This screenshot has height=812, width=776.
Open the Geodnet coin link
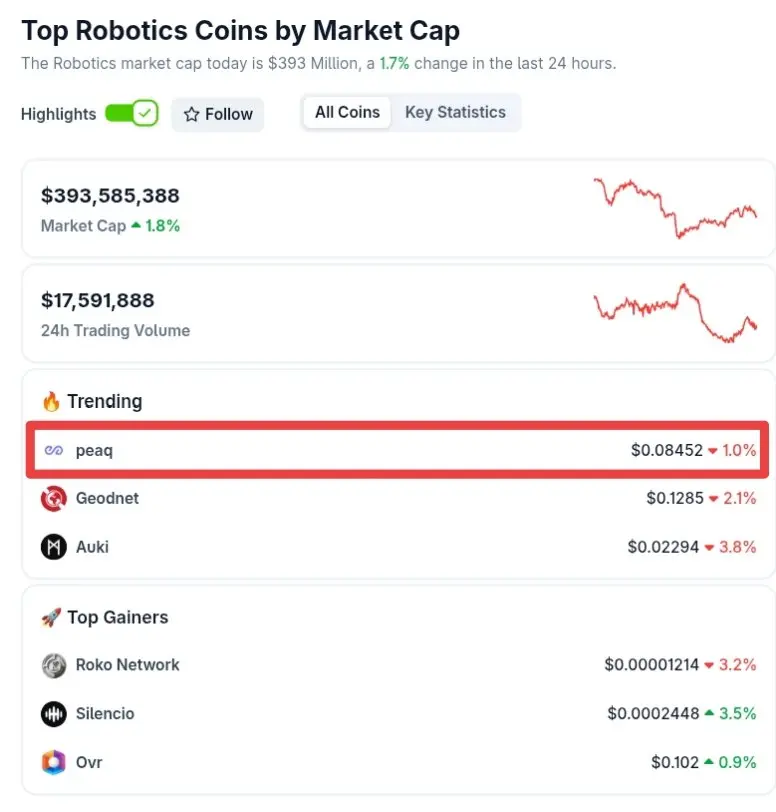[x=107, y=498]
